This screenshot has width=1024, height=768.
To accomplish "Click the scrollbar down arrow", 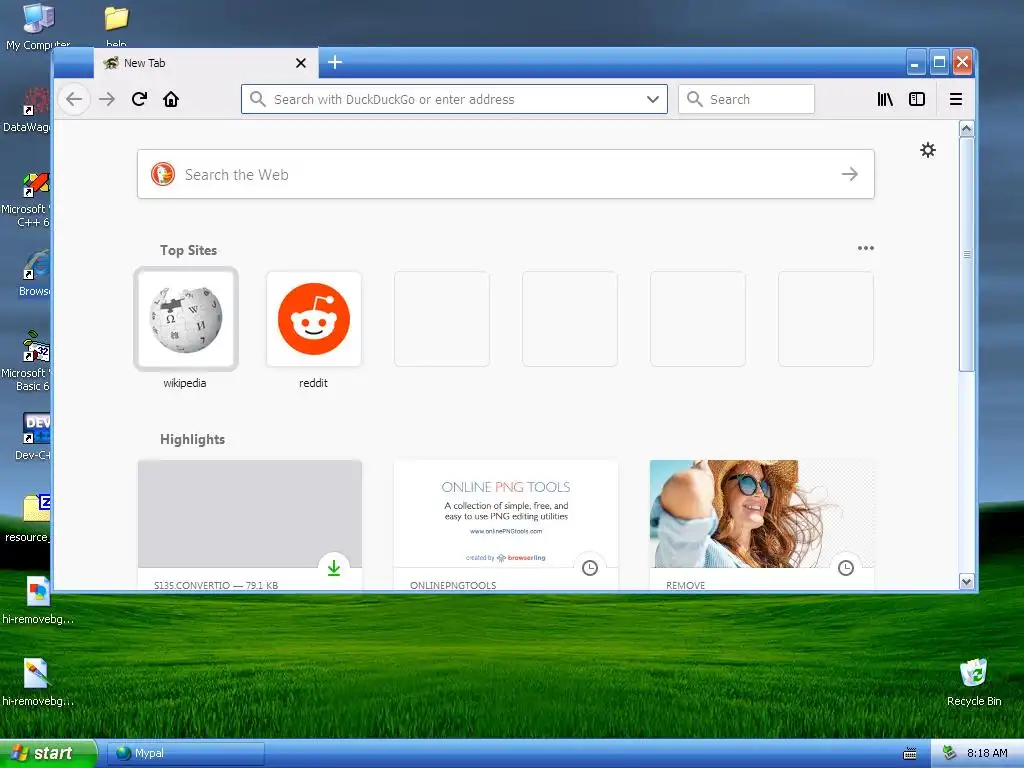I will coord(967,581).
